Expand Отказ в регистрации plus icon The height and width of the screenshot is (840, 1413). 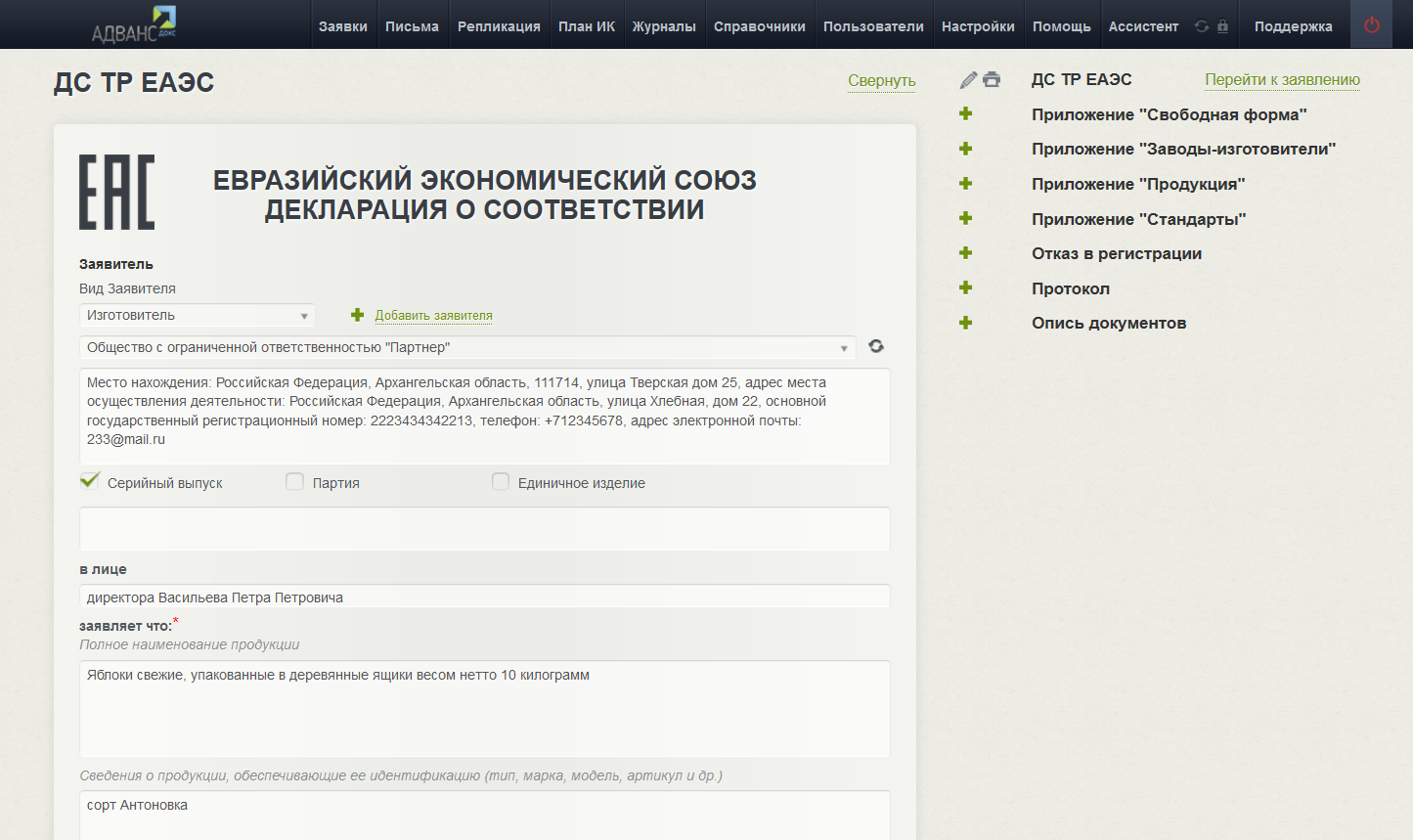tap(966, 252)
